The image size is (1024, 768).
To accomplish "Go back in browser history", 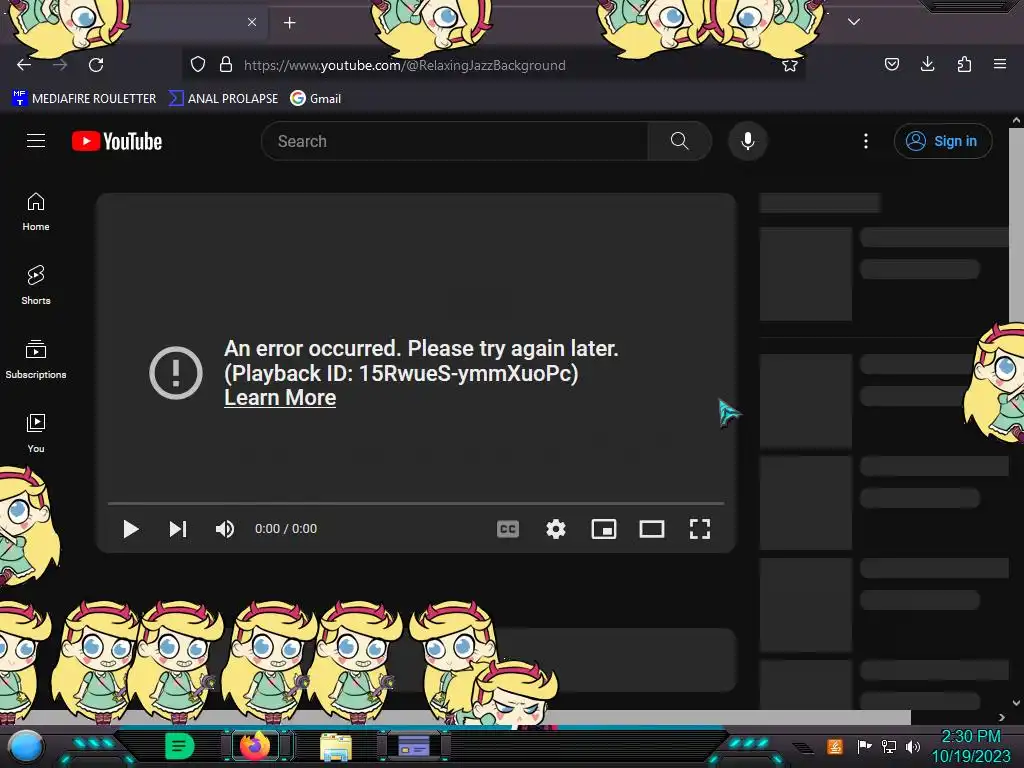I will [x=24, y=65].
